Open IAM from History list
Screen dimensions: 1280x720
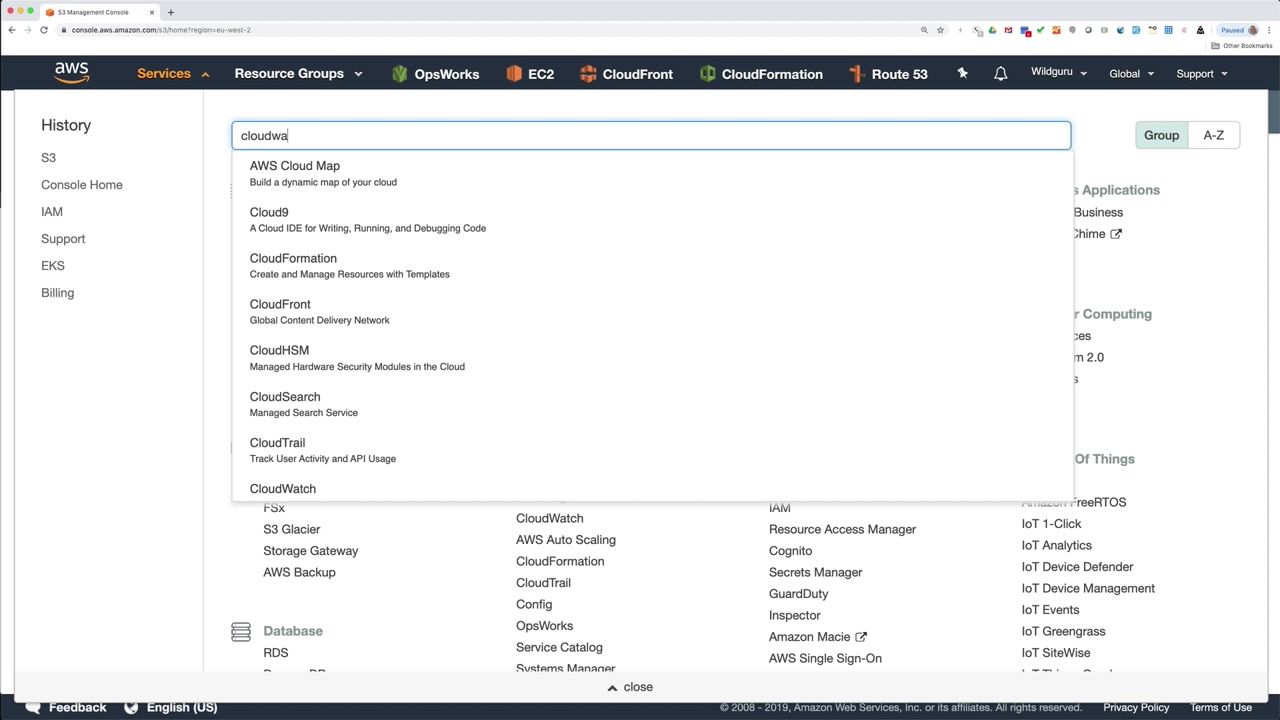[x=52, y=212]
